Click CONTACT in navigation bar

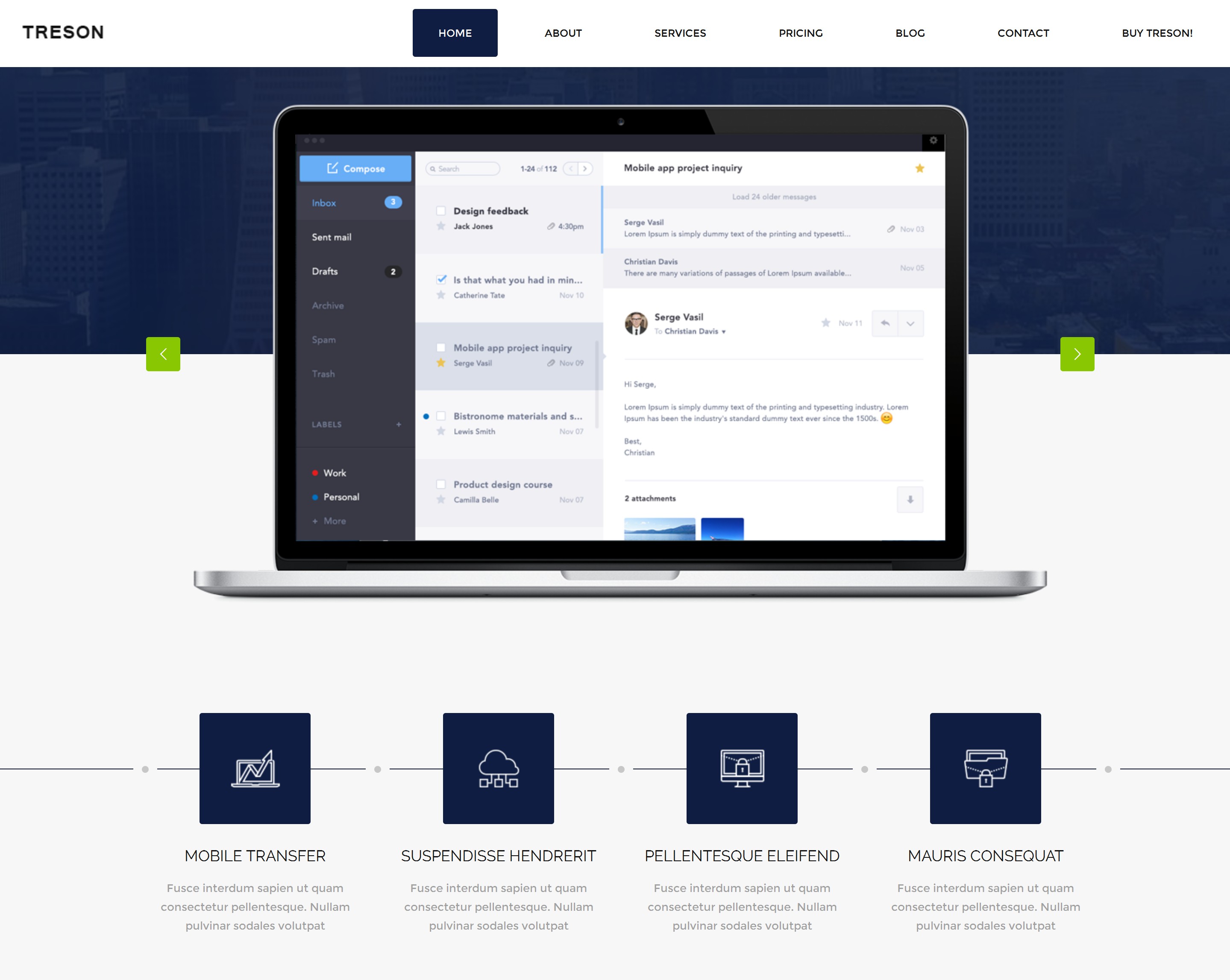1024,33
